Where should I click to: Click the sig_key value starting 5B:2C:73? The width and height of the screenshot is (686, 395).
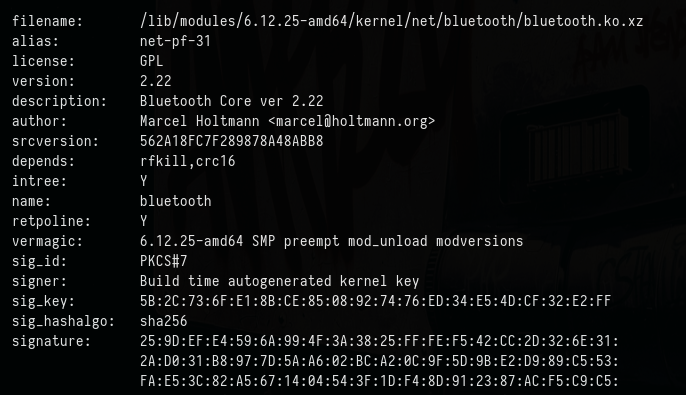point(375,301)
